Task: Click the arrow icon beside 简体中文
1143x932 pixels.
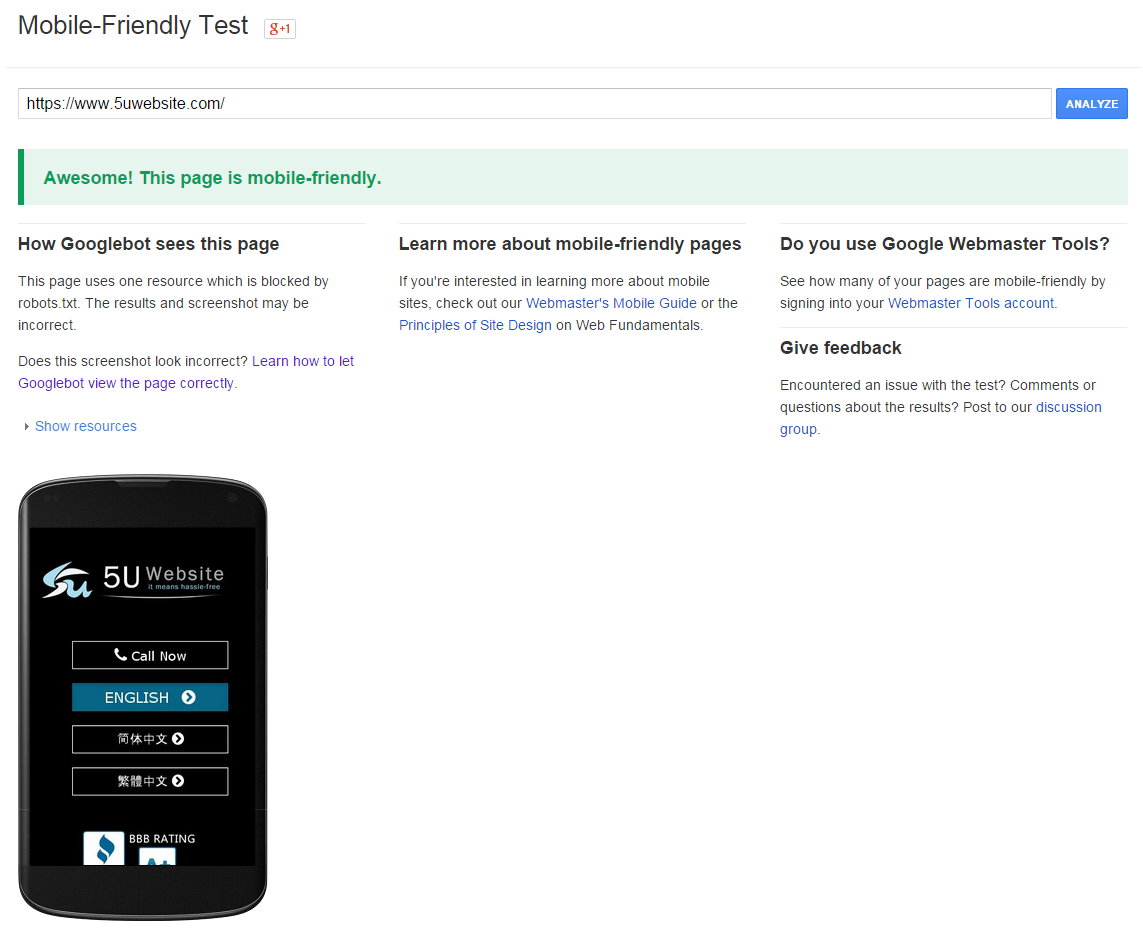Action: point(178,739)
